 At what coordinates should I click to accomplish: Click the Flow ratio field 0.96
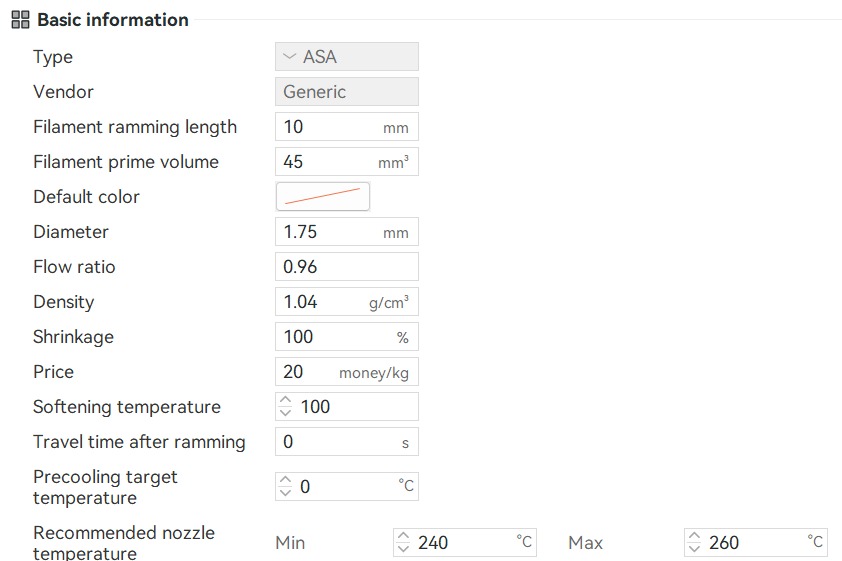click(347, 267)
